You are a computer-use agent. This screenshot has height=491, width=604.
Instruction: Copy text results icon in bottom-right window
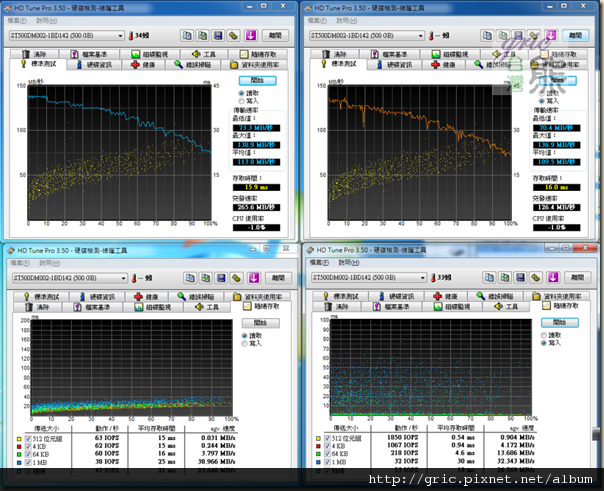[489, 277]
